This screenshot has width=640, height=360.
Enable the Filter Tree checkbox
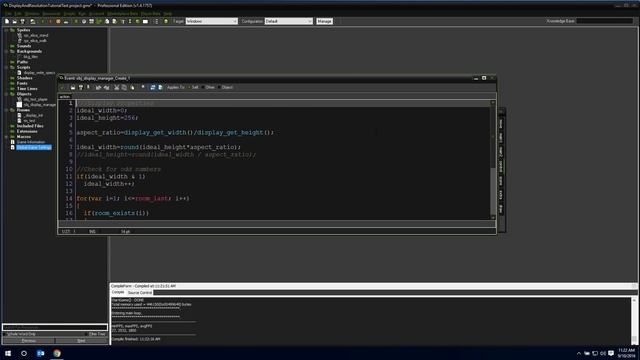pyautogui.click(x=87, y=334)
